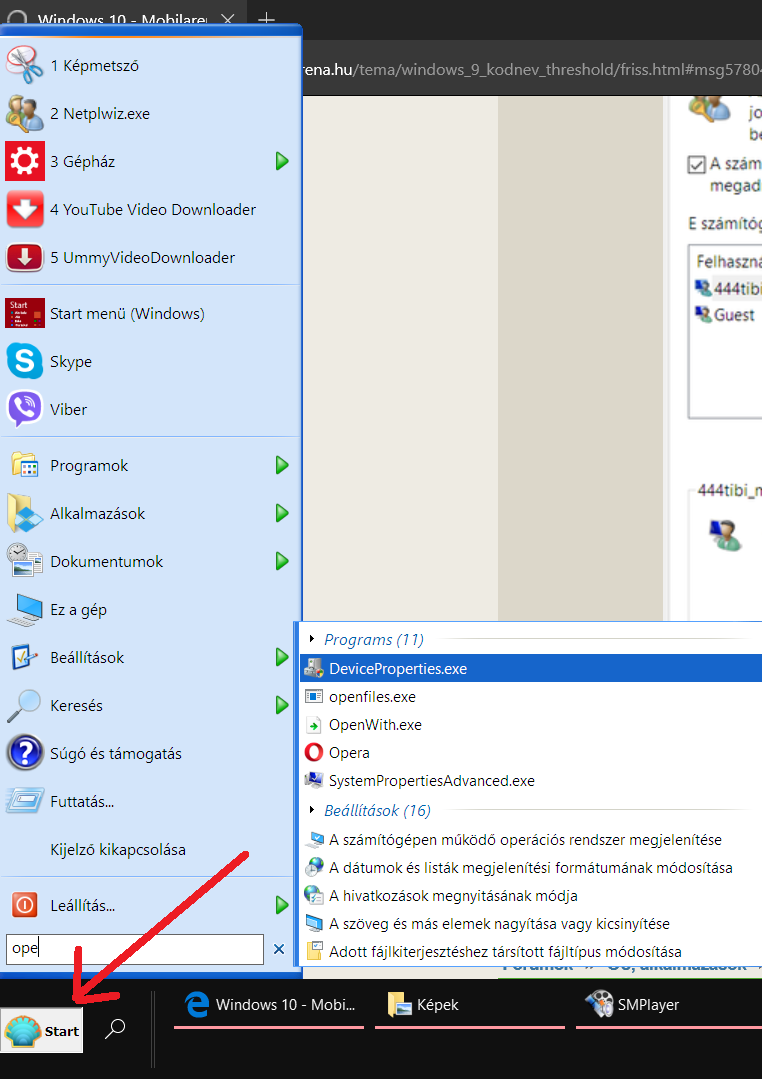
Task: Open the Gépház settings gear icon
Action: [25, 161]
